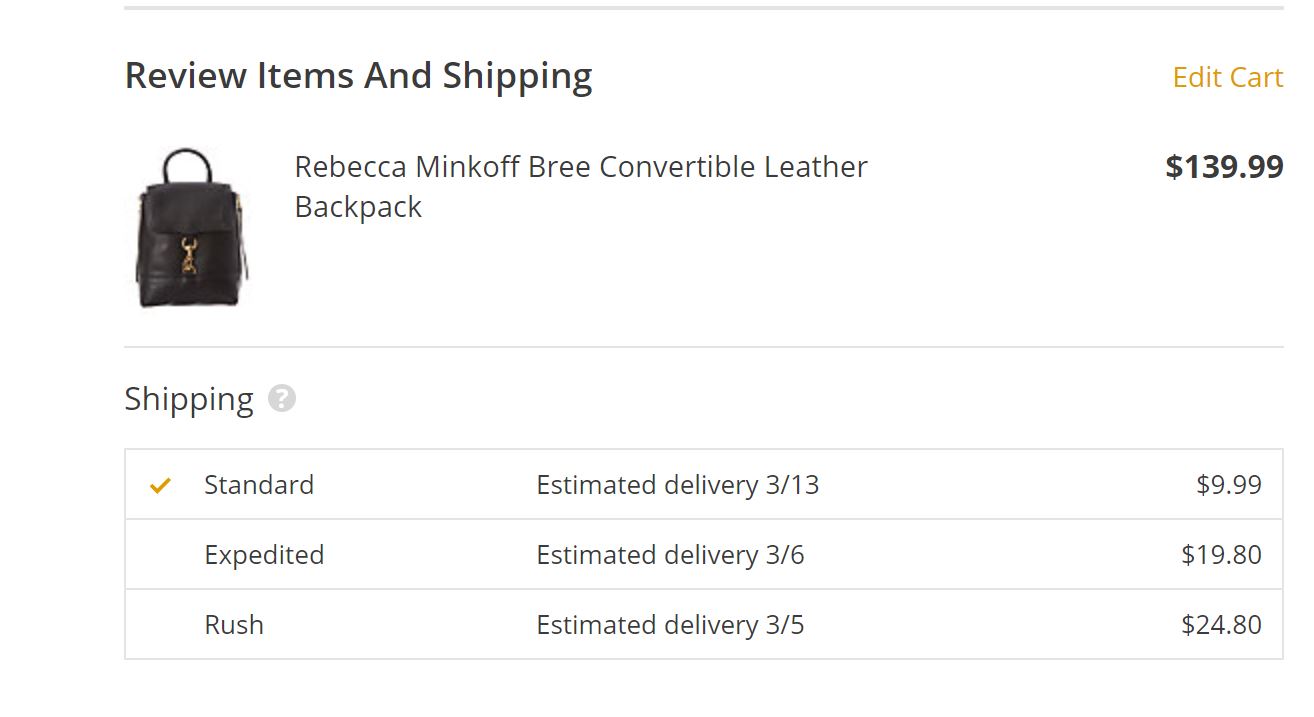Image resolution: width=1314 pixels, height=717 pixels.
Task: Click Estimated delivery 3/5 text
Action: 670,625
